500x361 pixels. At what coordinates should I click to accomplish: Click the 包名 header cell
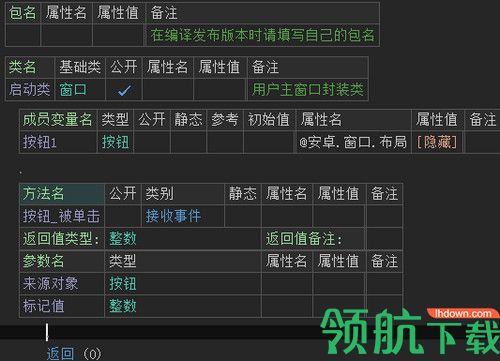[23, 13]
